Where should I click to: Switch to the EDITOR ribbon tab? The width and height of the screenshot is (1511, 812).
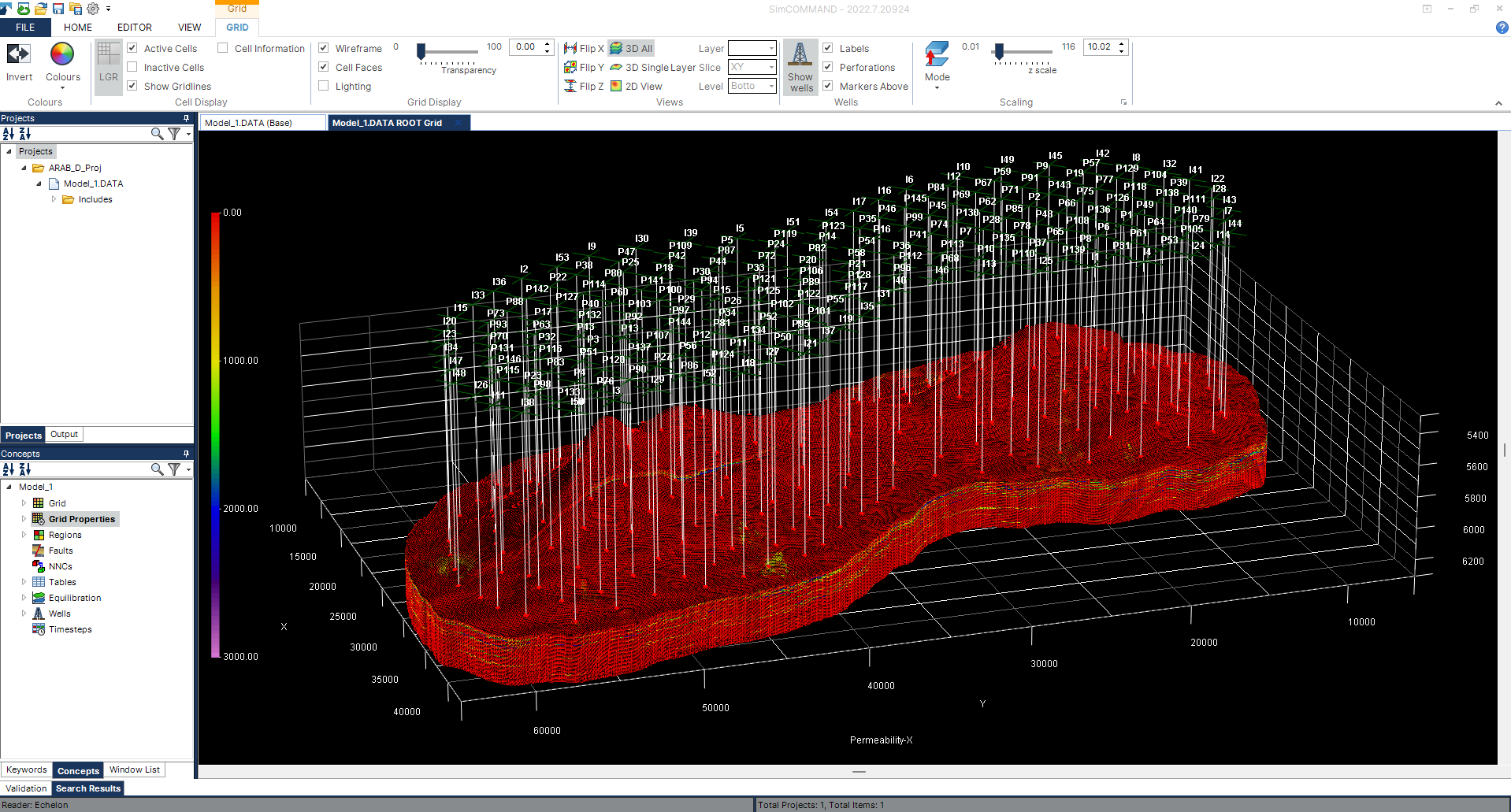pyautogui.click(x=135, y=28)
